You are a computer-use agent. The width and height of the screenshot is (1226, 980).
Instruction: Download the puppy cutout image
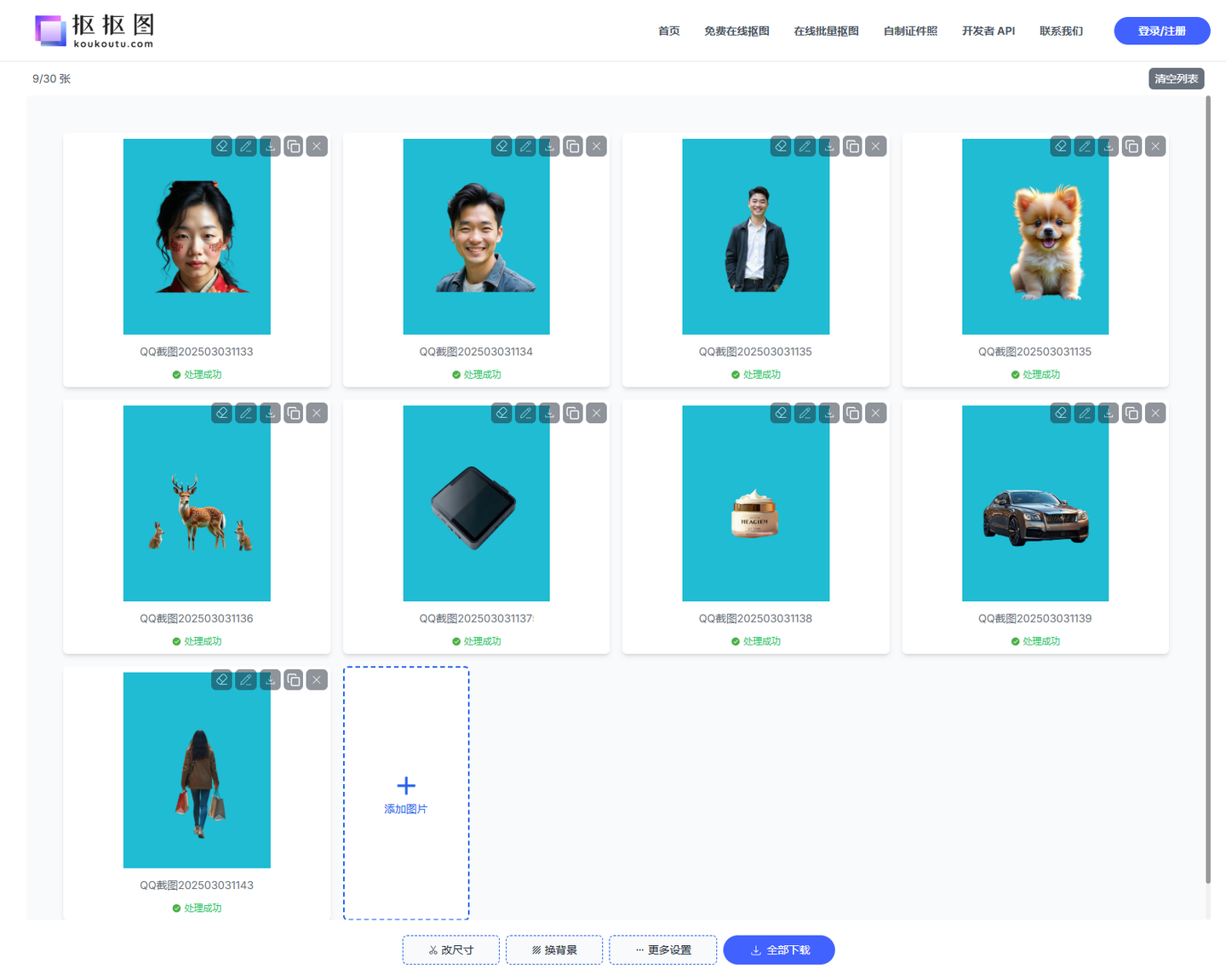pyautogui.click(x=1108, y=146)
